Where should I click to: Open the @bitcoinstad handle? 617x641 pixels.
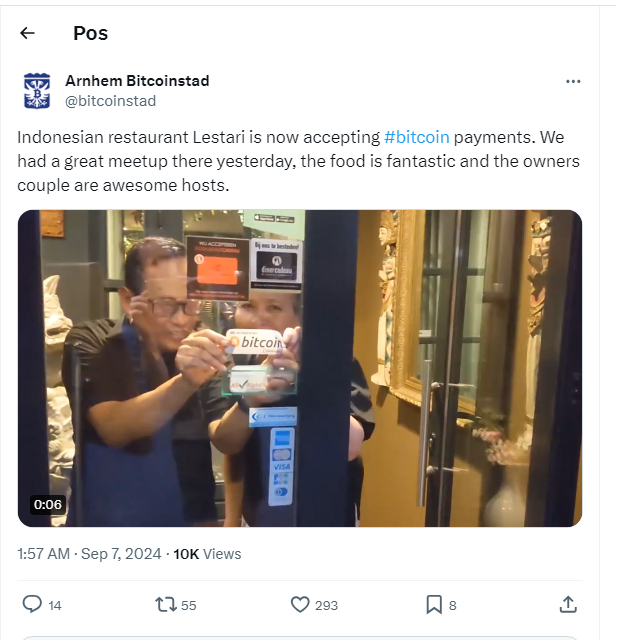(x=110, y=101)
